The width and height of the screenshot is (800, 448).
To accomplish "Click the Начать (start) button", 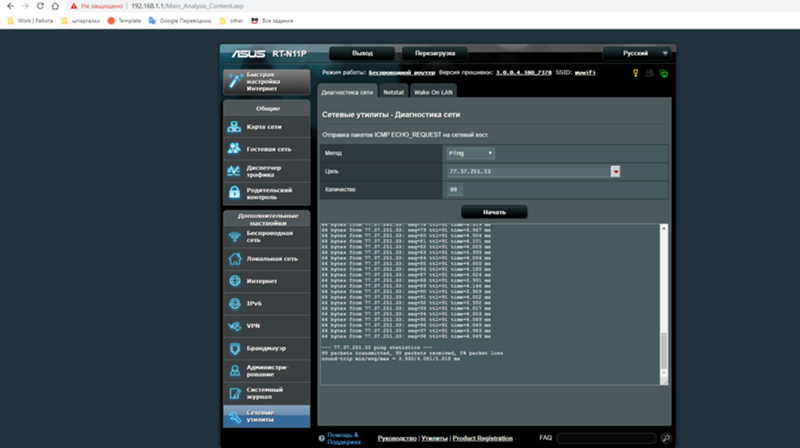I will [x=494, y=212].
